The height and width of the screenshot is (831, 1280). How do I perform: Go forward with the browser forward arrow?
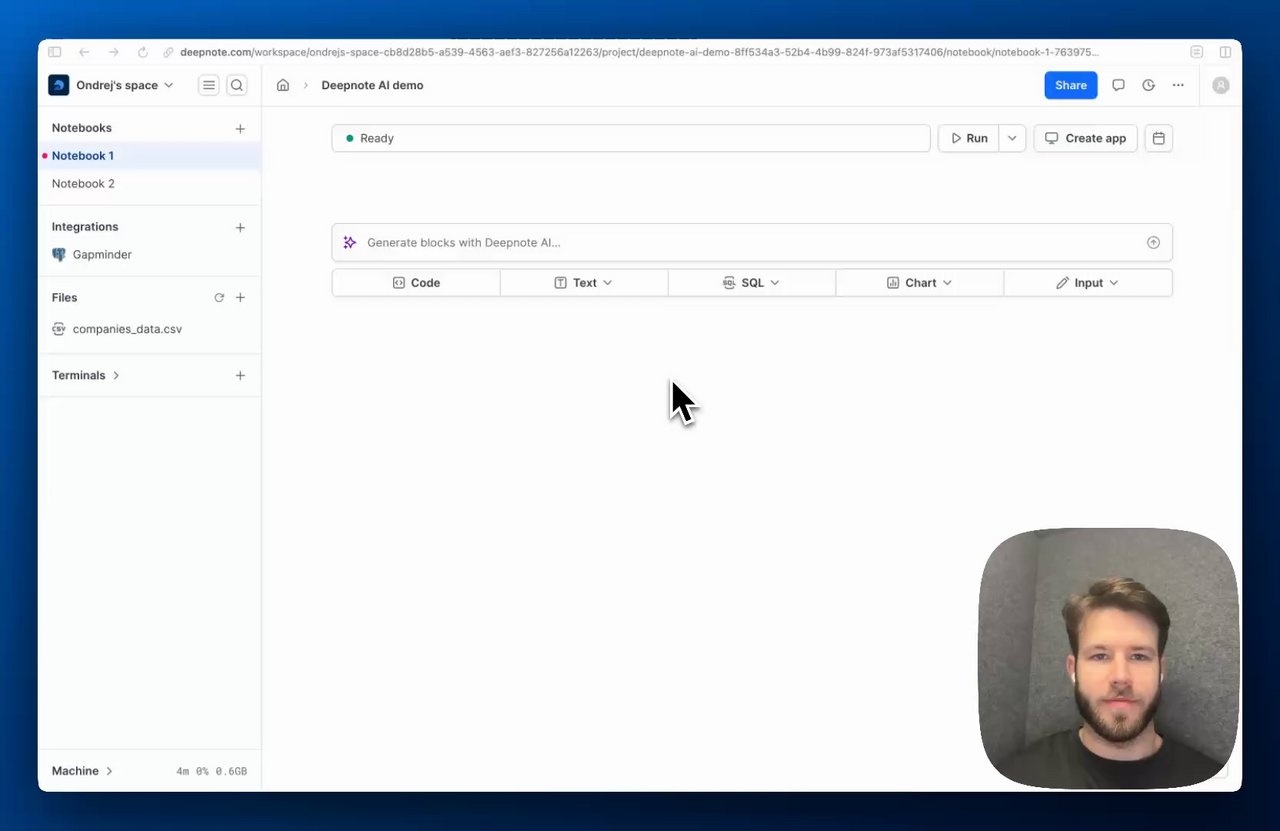(113, 52)
